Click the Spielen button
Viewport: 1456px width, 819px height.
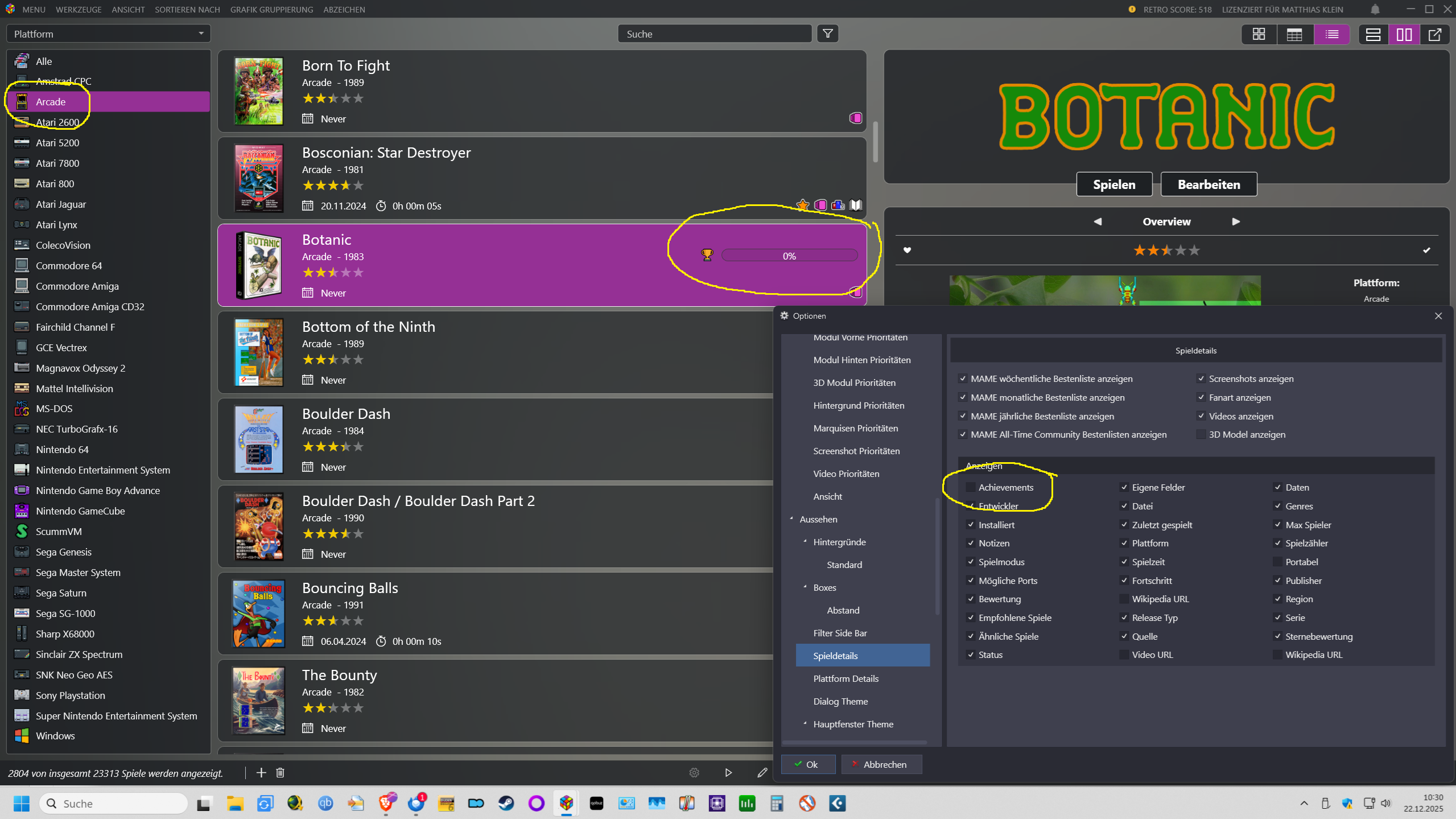[x=1113, y=184]
